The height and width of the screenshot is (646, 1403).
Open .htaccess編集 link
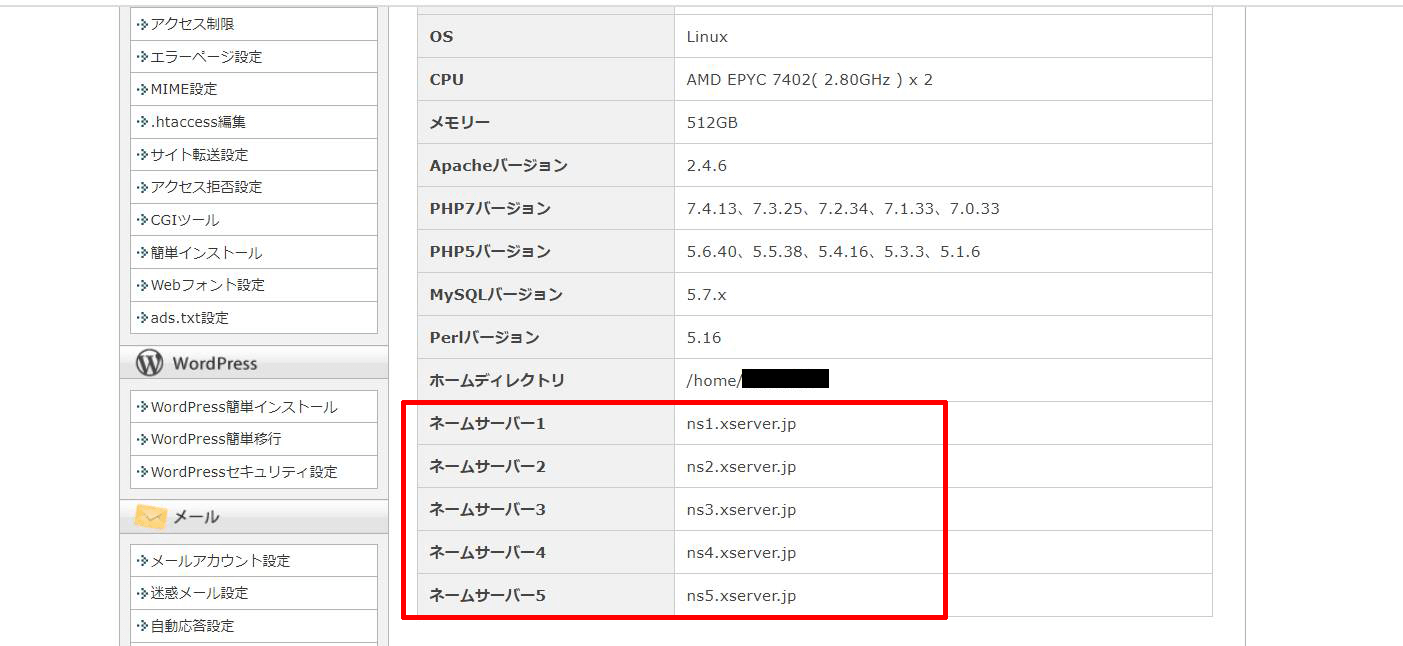[x=198, y=122]
